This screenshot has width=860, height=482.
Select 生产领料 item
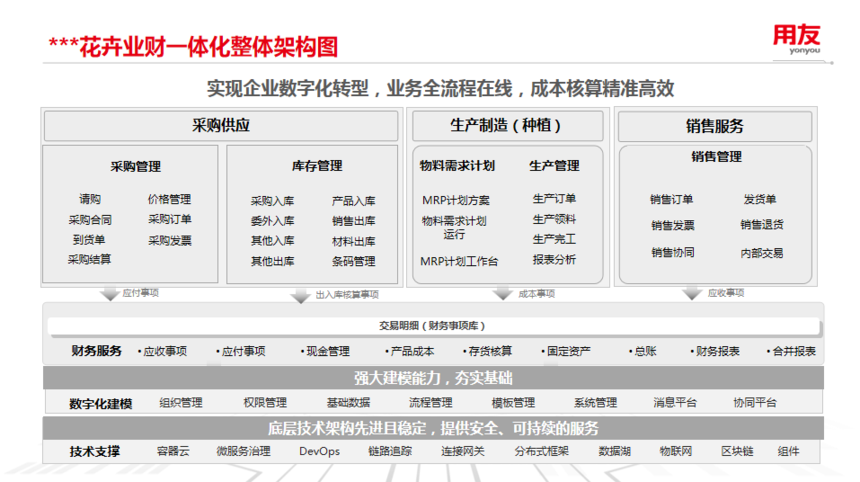tap(555, 219)
